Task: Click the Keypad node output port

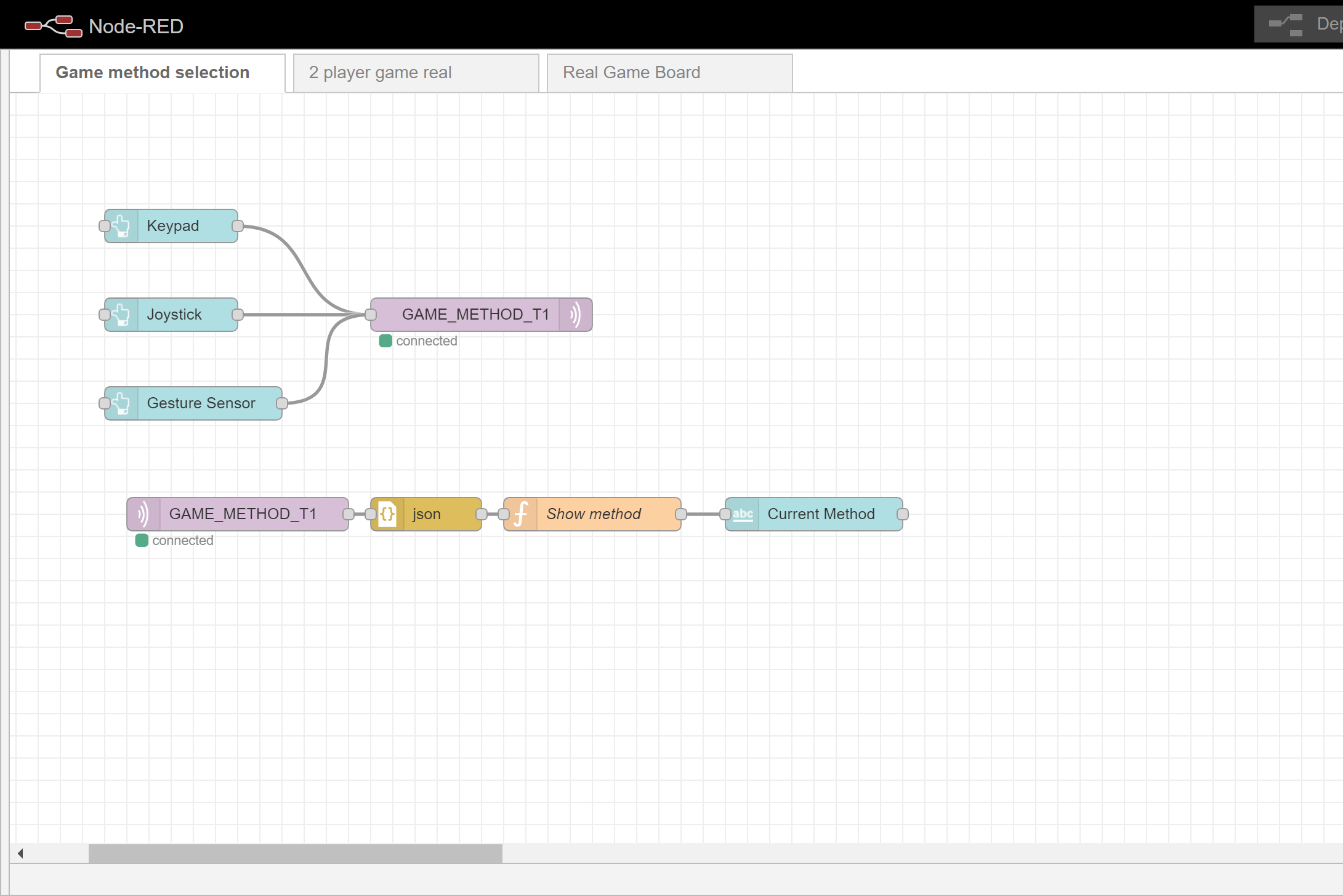Action: coord(238,226)
